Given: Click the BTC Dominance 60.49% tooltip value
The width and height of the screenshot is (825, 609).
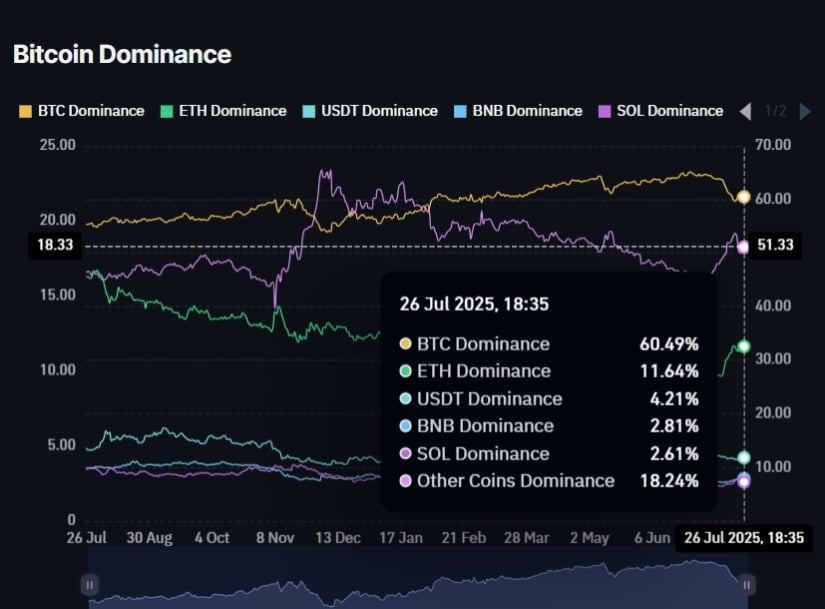Looking at the screenshot, I should click(x=669, y=344).
